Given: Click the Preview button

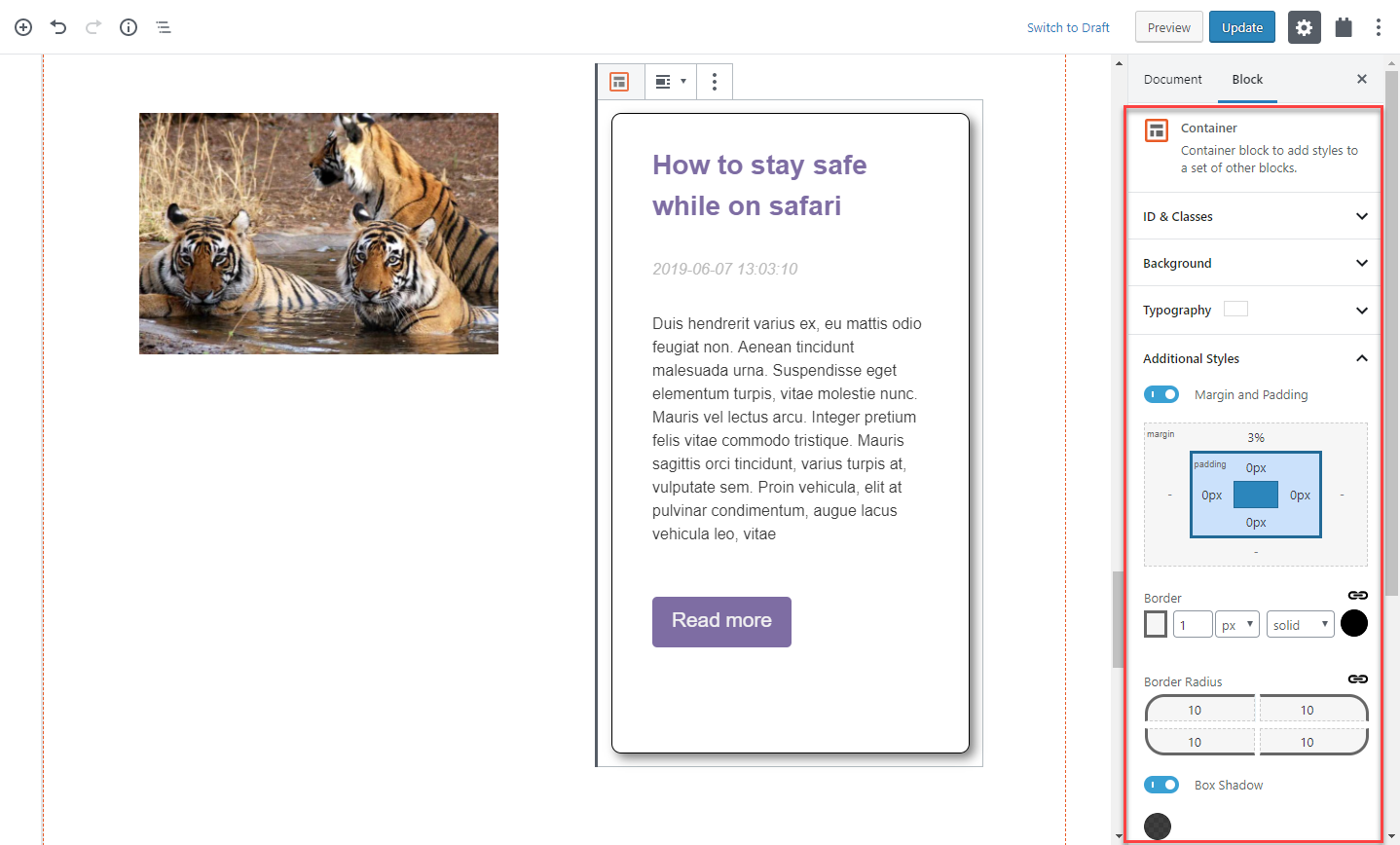Looking at the screenshot, I should pos(1169,27).
